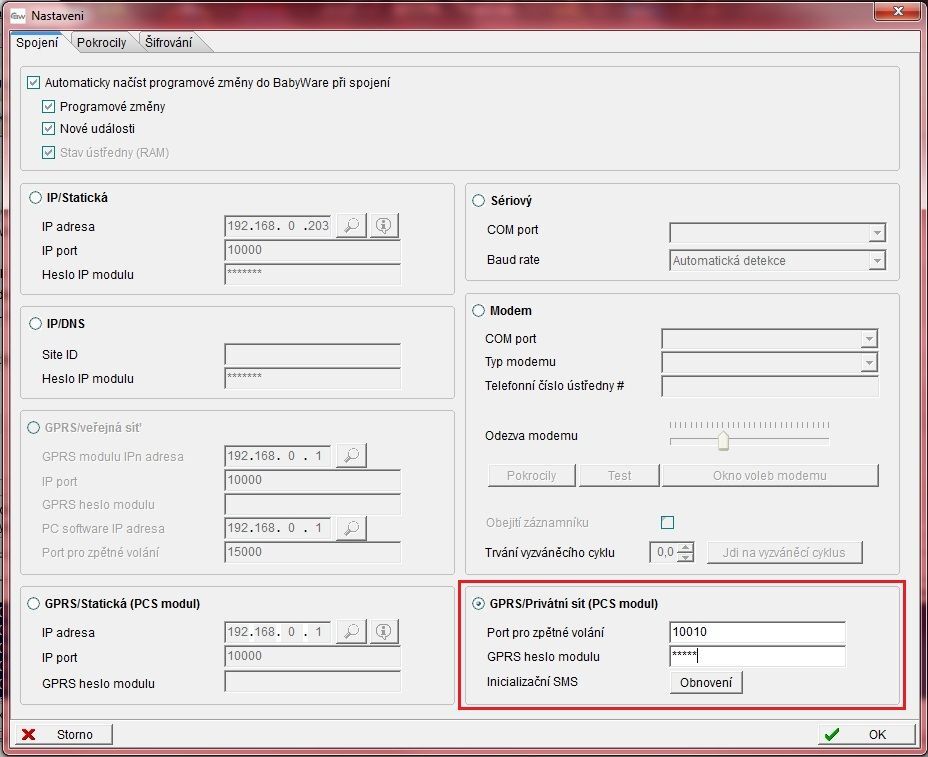Click info icon in GPRS/Statická (PCS modul) section
The width and height of the screenshot is (928, 757).
(x=384, y=632)
